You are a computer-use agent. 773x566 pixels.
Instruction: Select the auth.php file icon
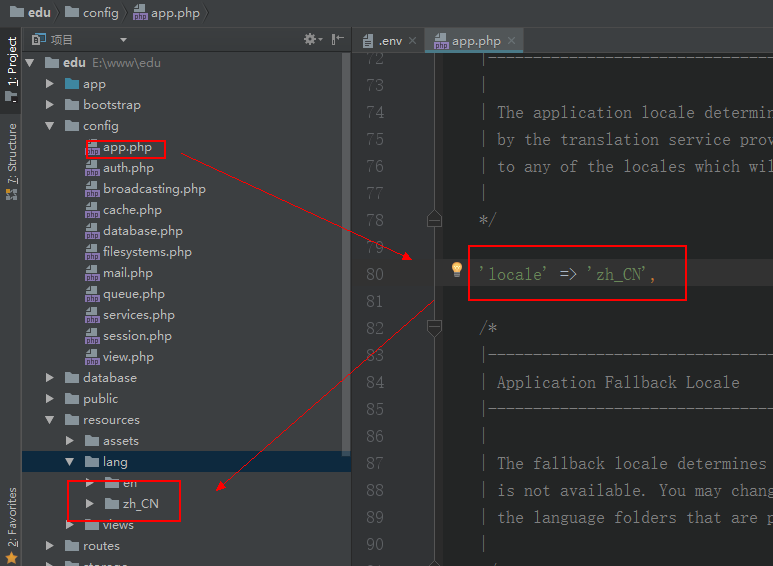(92, 168)
